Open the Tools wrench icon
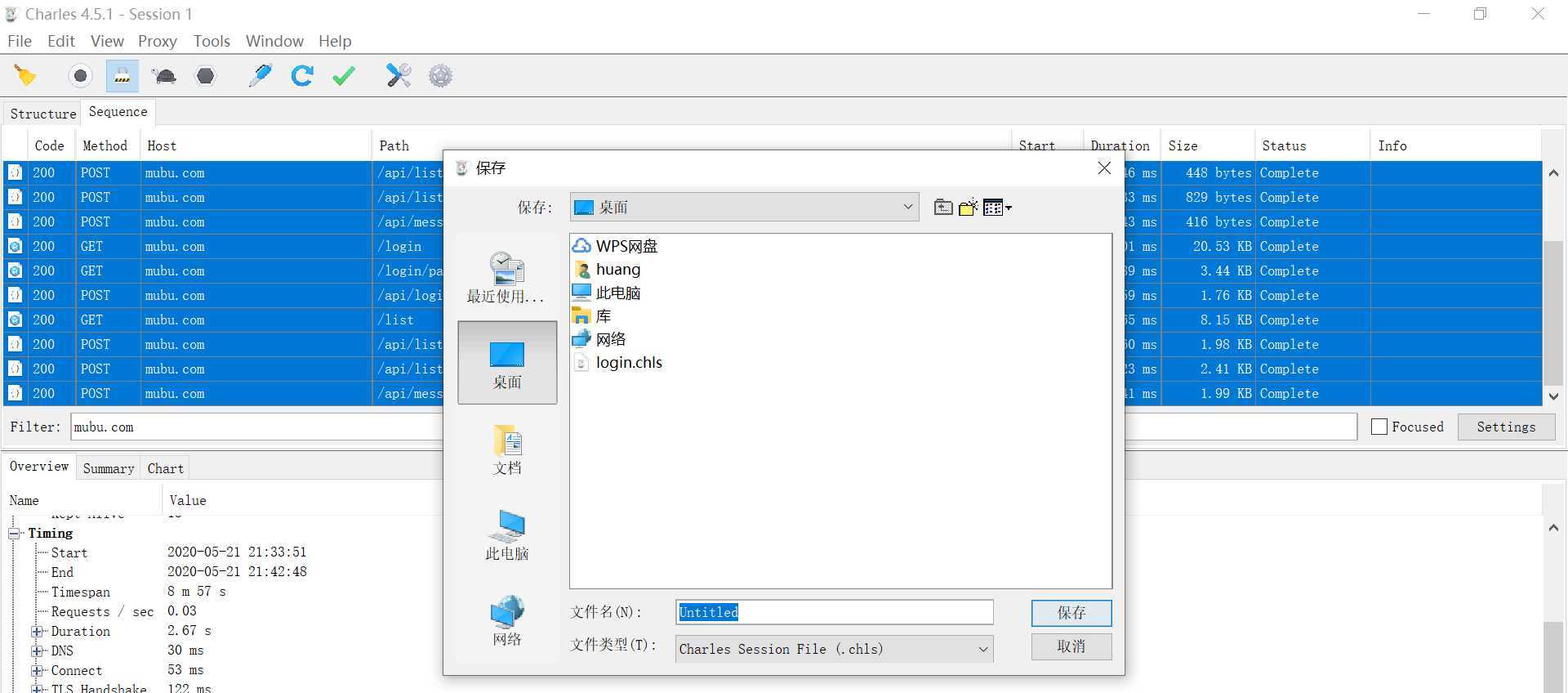Screen dimensions: 1568x693 (399, 76)
